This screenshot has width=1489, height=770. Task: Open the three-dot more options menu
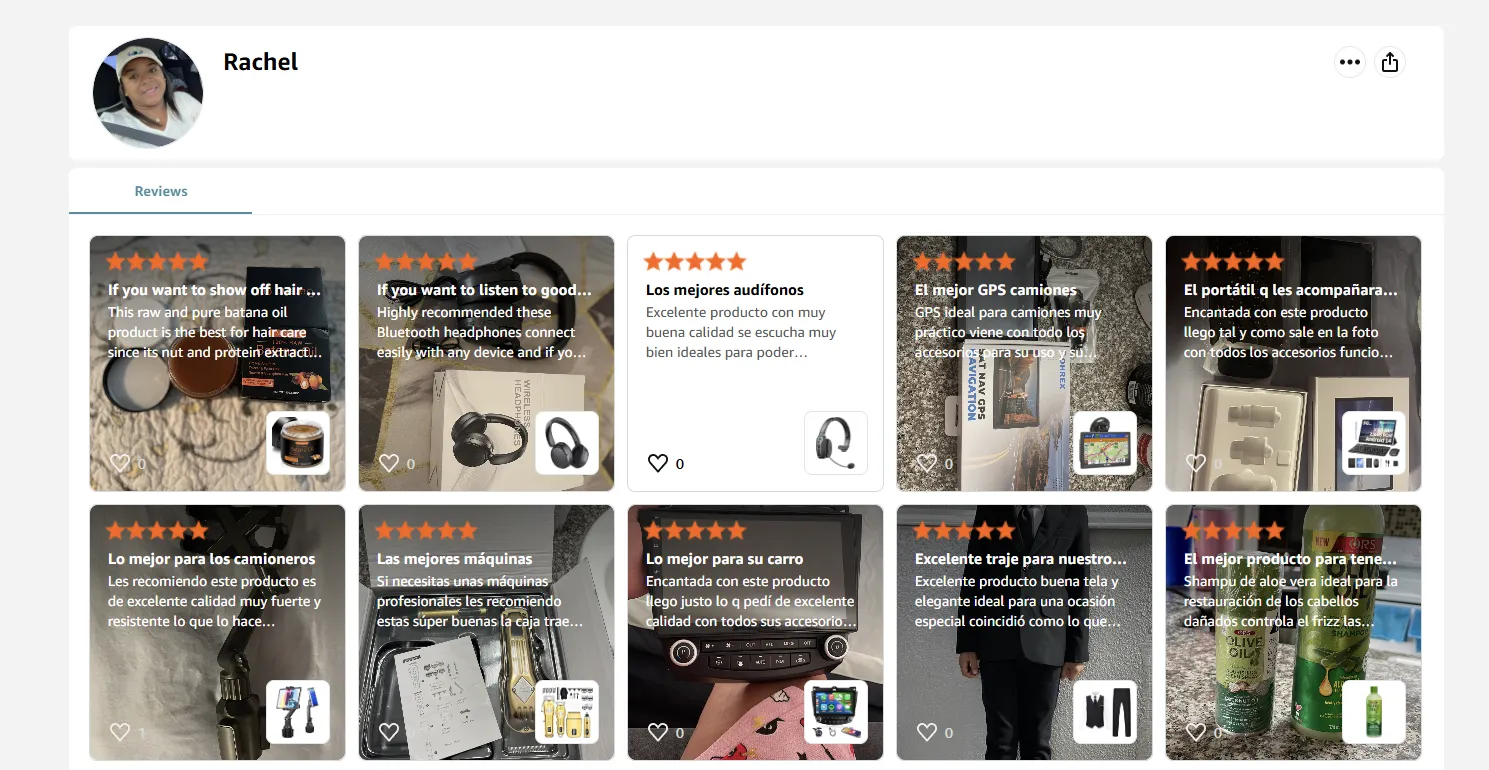[x=1350, y=62]
